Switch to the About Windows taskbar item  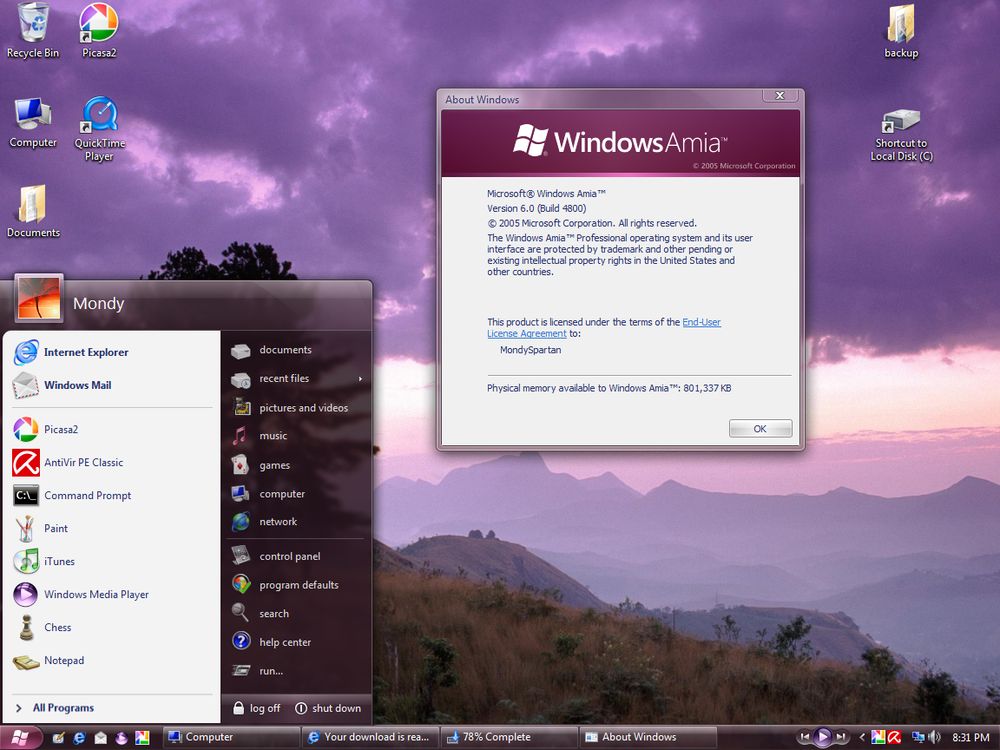point(648,737)
